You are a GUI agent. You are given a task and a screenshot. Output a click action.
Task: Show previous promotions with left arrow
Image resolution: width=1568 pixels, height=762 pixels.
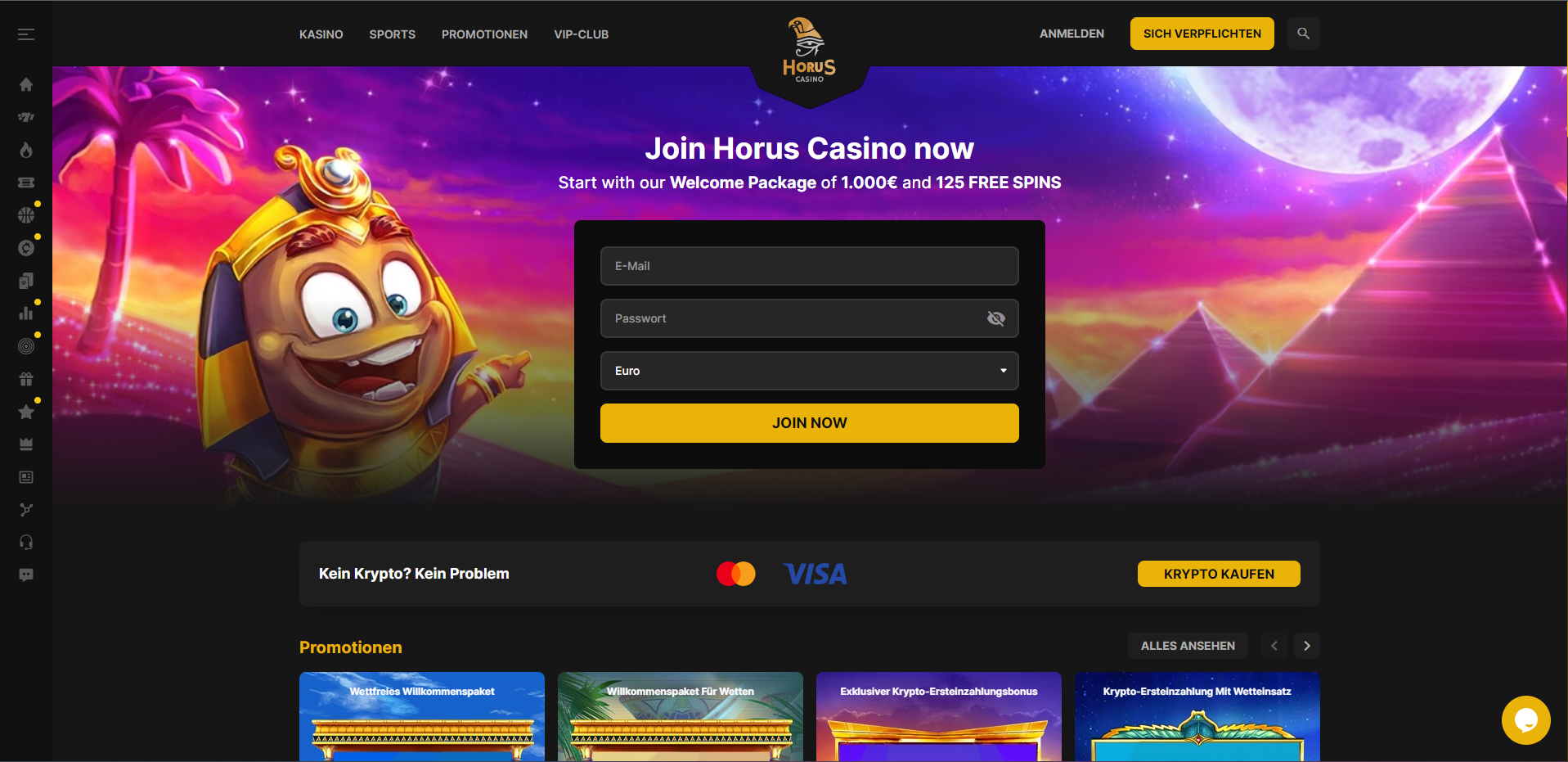coord(1274,646)
